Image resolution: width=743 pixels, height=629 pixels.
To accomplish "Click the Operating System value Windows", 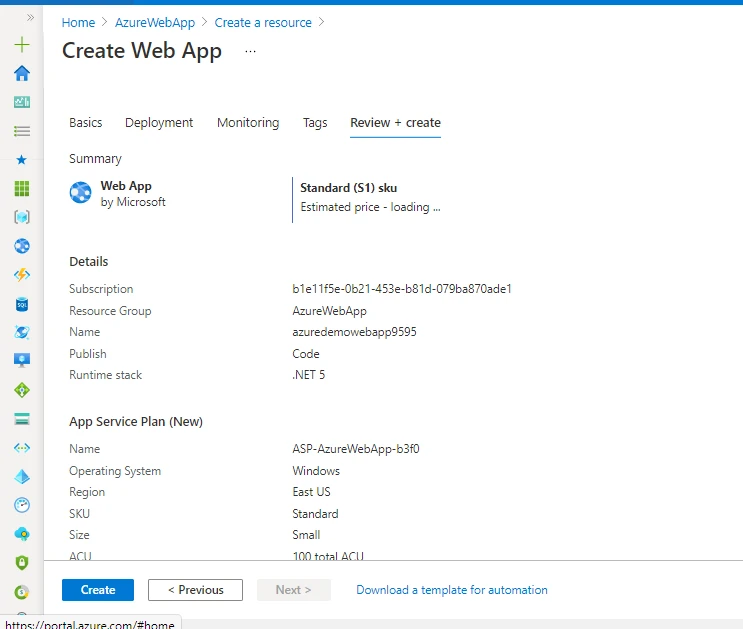I will [316, 471].
